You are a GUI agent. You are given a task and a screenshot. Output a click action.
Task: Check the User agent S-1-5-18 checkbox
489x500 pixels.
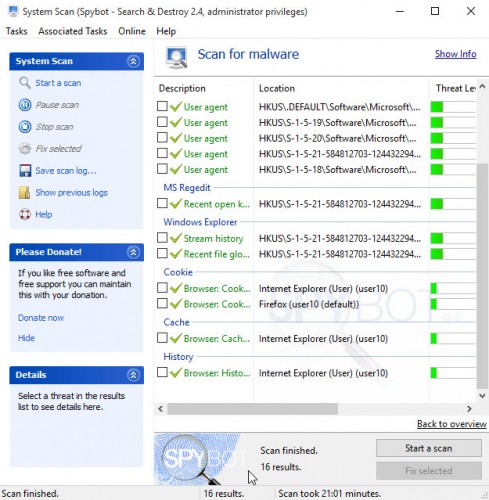pyautogui.click(x=162, y=169)
